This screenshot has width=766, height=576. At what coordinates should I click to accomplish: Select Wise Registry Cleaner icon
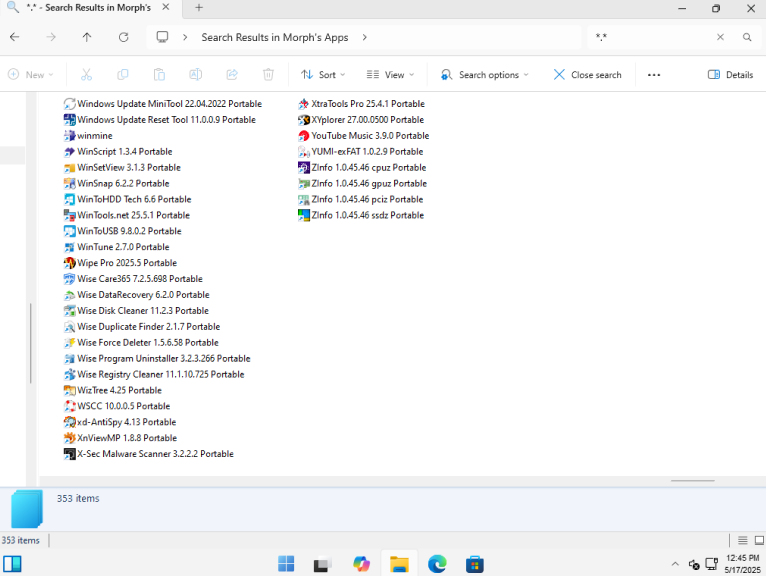(x=69, y=374)
